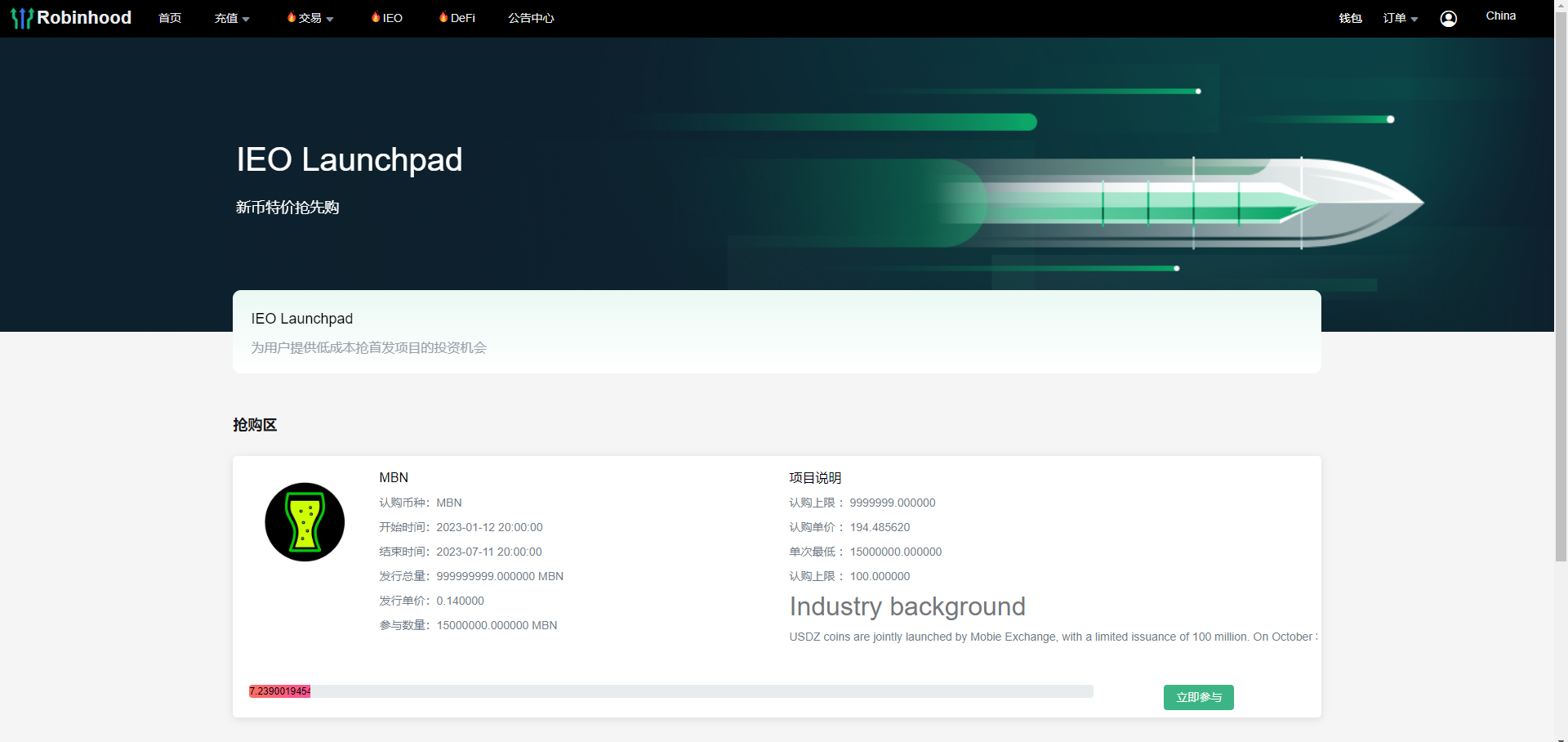Expand the 充值 dropdown menu
The height and width of the screenshot is (742, 1568).
tap(232, 18)
